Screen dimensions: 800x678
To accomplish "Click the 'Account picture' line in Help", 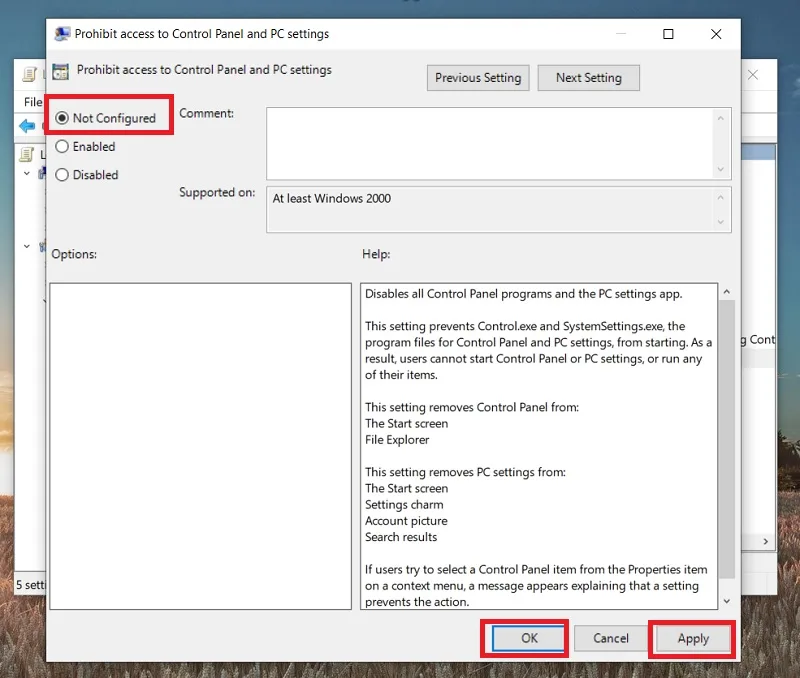I will (406, 521).
